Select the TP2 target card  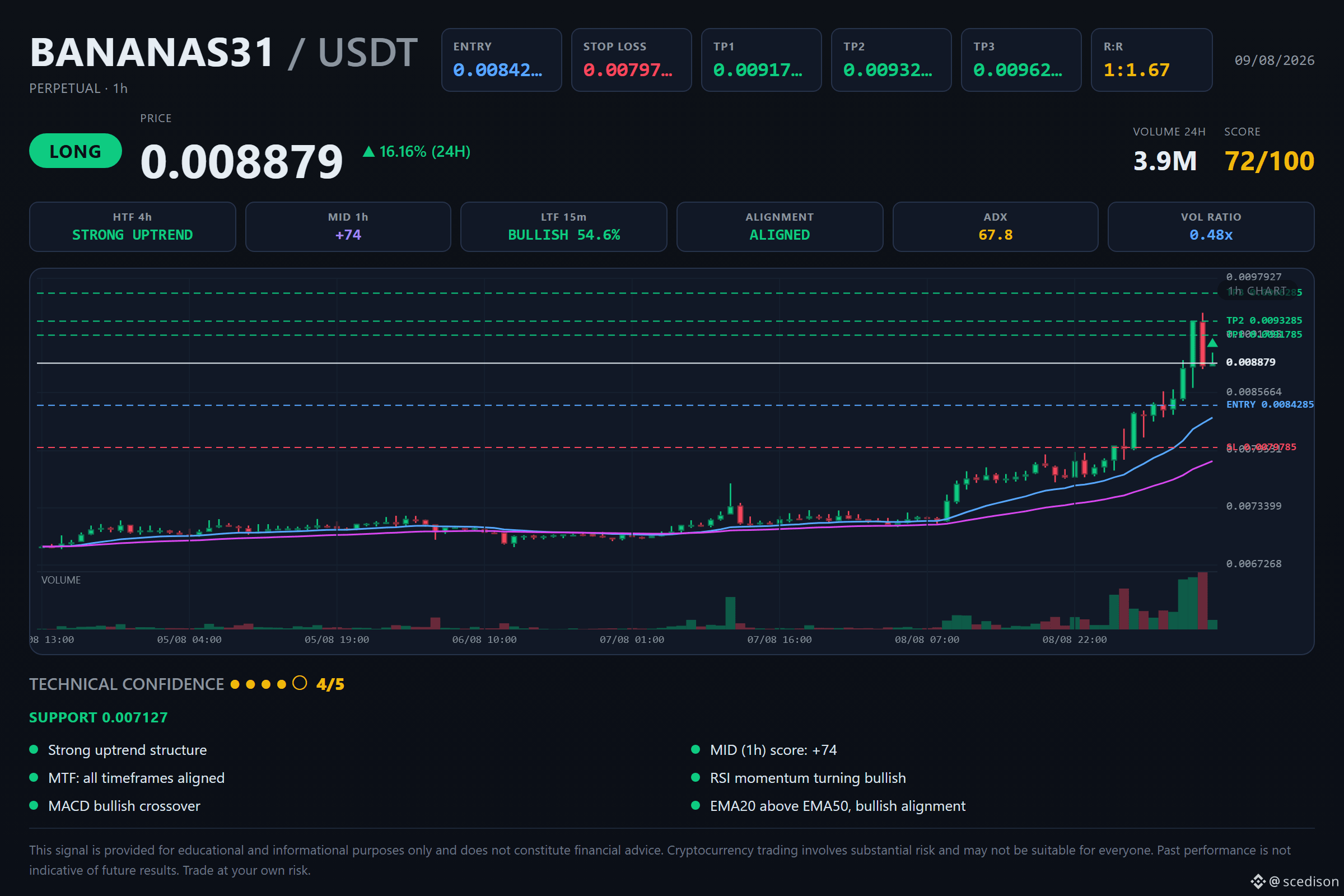tap(892, 60)
